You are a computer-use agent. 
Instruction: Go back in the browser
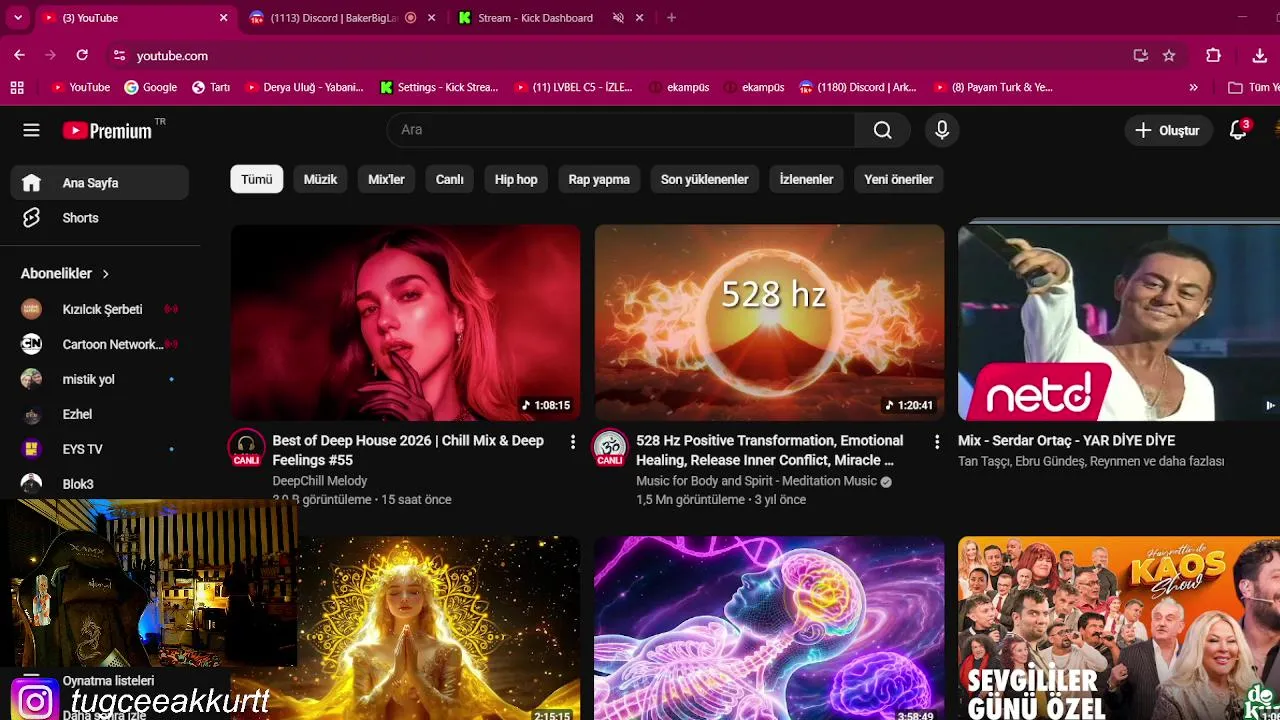tap(19, 56)
